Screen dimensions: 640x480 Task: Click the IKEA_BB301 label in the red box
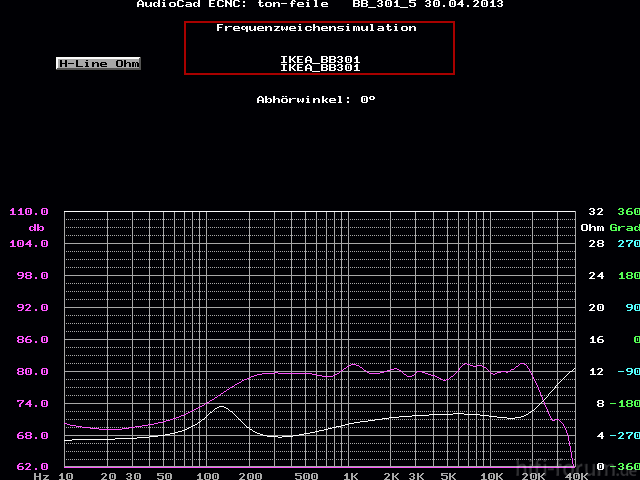[x=320, y=63]
